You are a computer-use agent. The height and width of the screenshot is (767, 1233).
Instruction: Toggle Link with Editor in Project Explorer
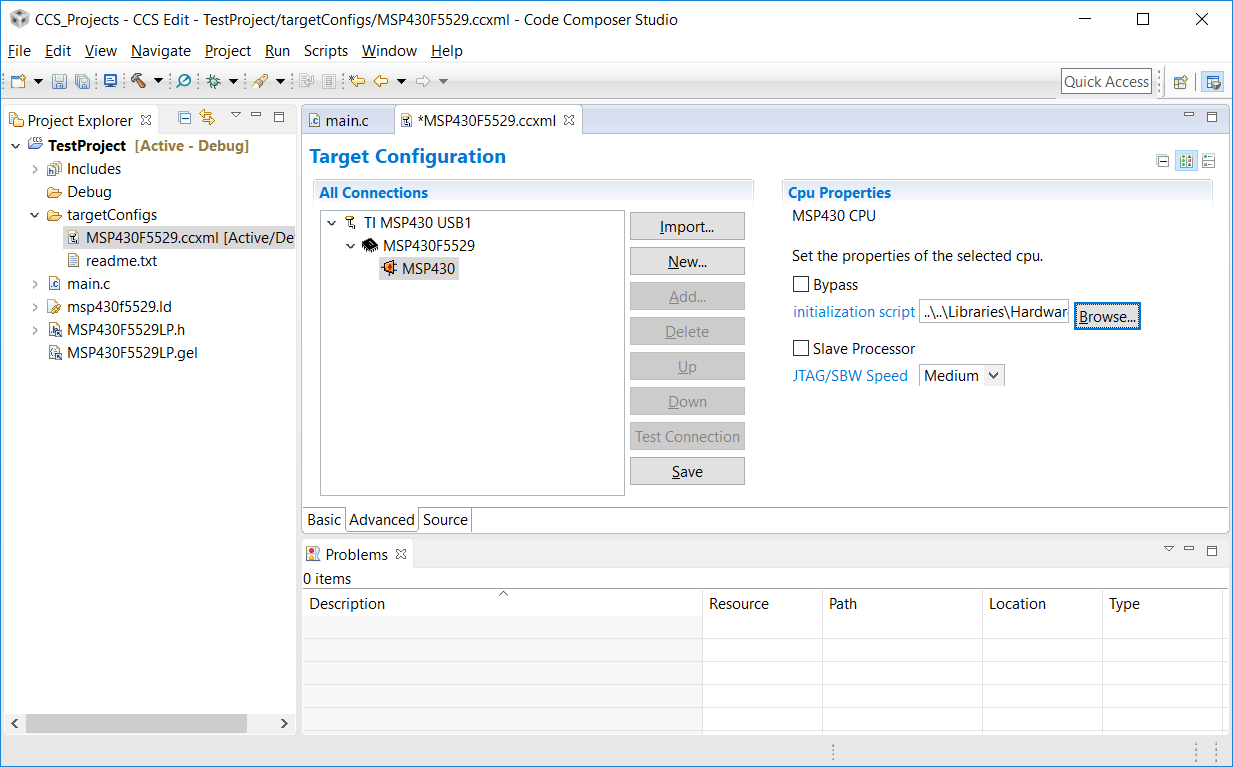(207, 118)
